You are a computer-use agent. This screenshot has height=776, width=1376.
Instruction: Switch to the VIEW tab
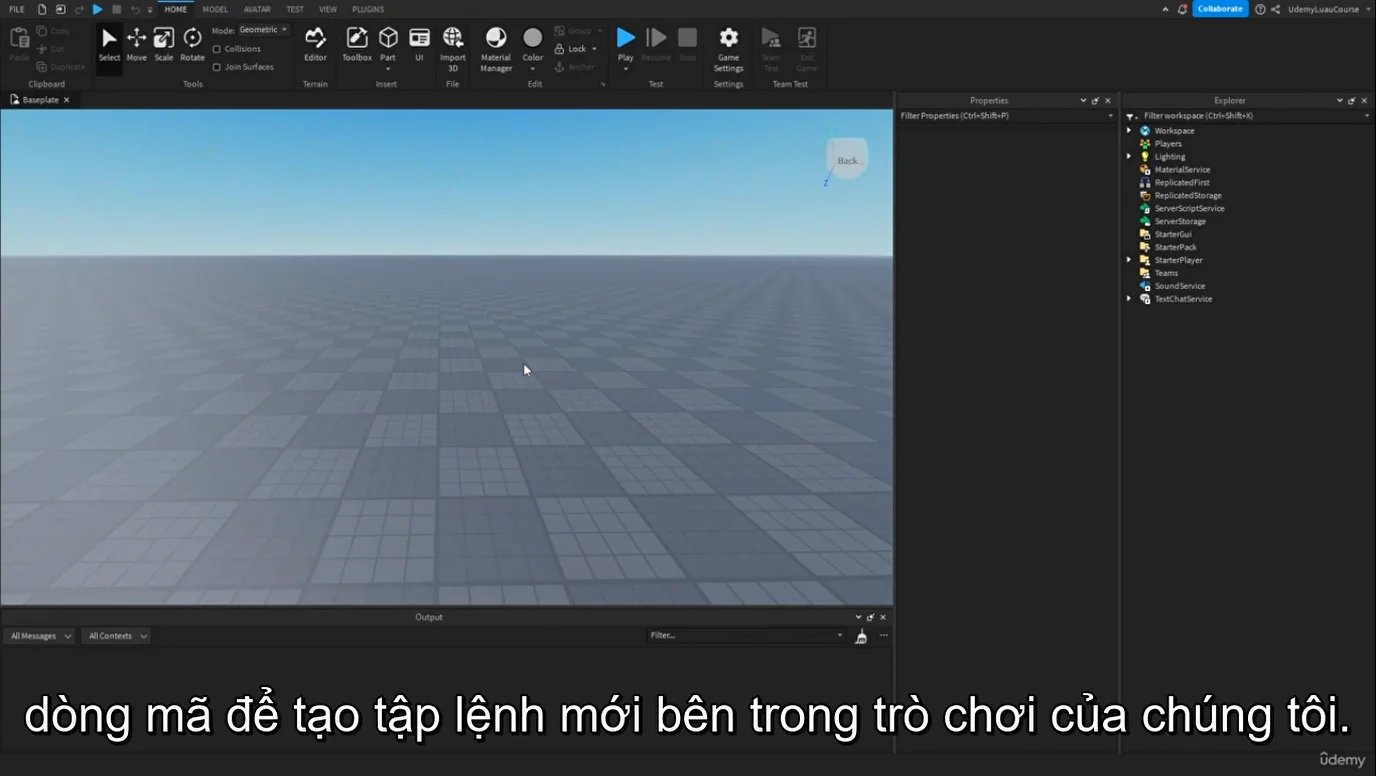click(328, 9)
